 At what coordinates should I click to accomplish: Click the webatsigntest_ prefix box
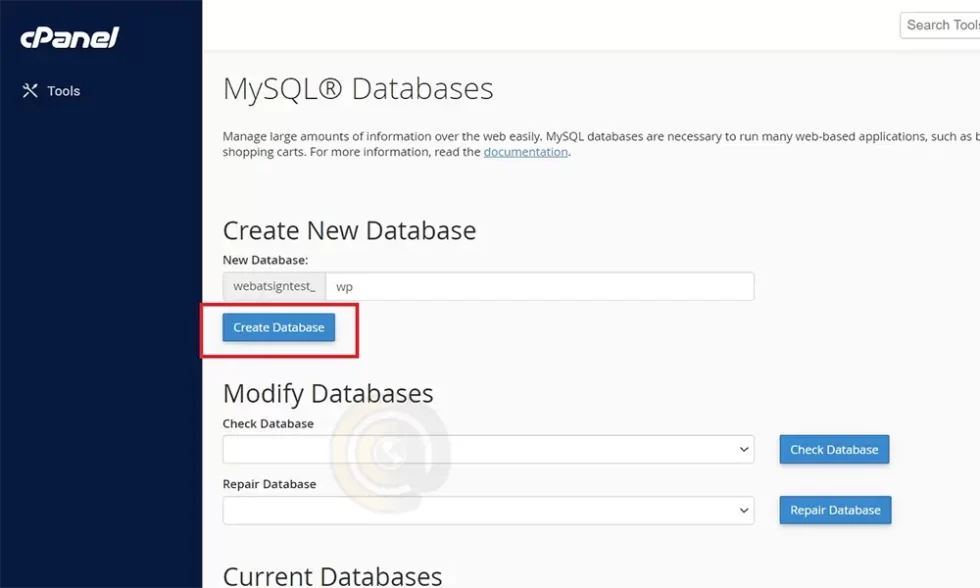[x=274, y=286]
